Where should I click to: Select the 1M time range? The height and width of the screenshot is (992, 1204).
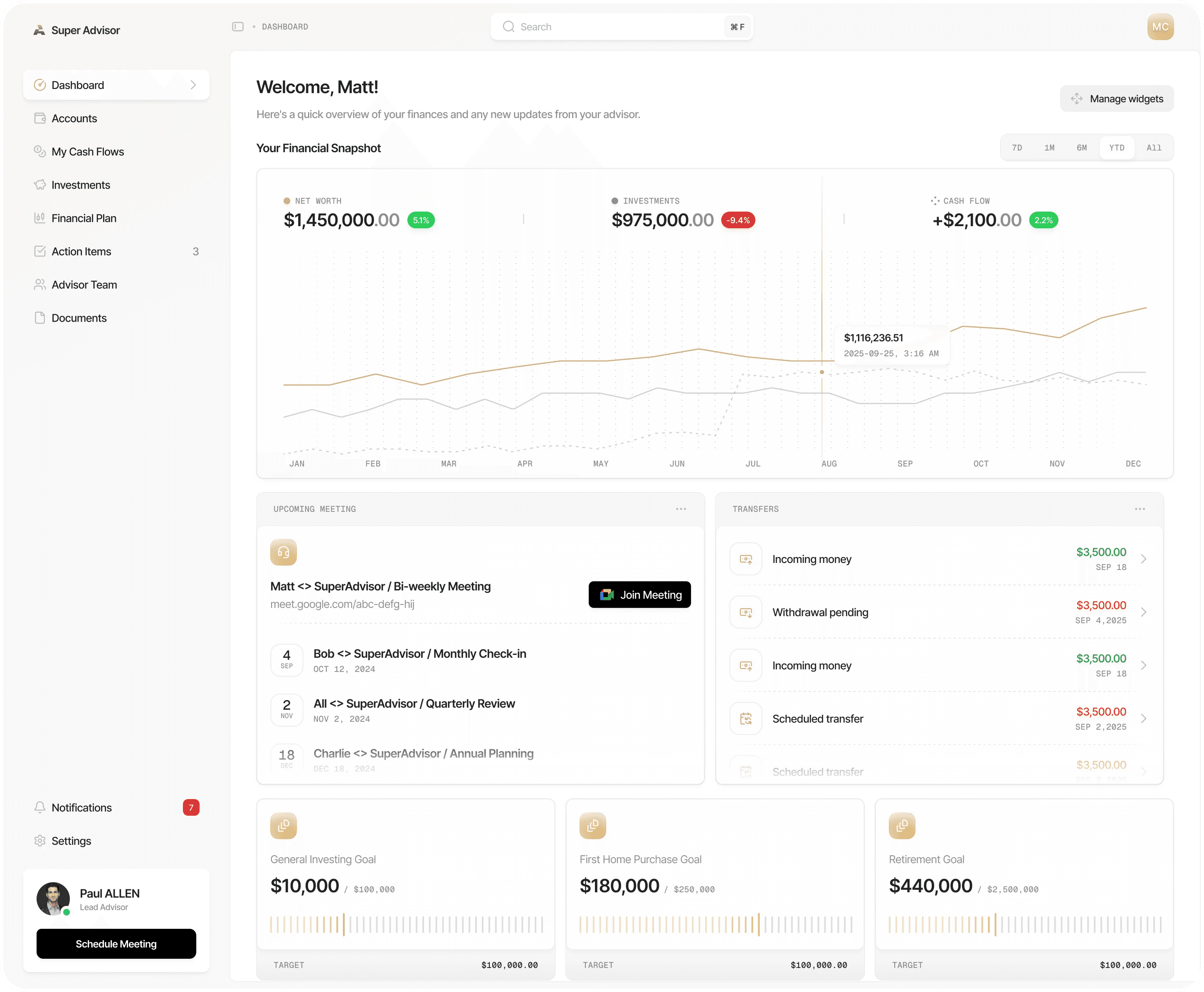[1049, 148]
